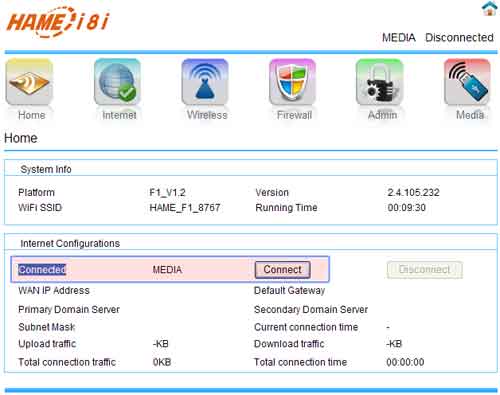Click the Connect button
Screen dimensions: 500x395
(283, 269)
